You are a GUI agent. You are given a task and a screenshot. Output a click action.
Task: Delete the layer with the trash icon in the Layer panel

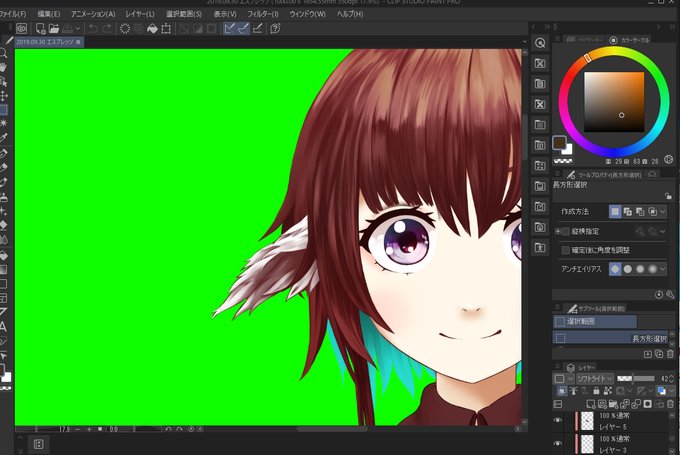[x=670, y=404]
